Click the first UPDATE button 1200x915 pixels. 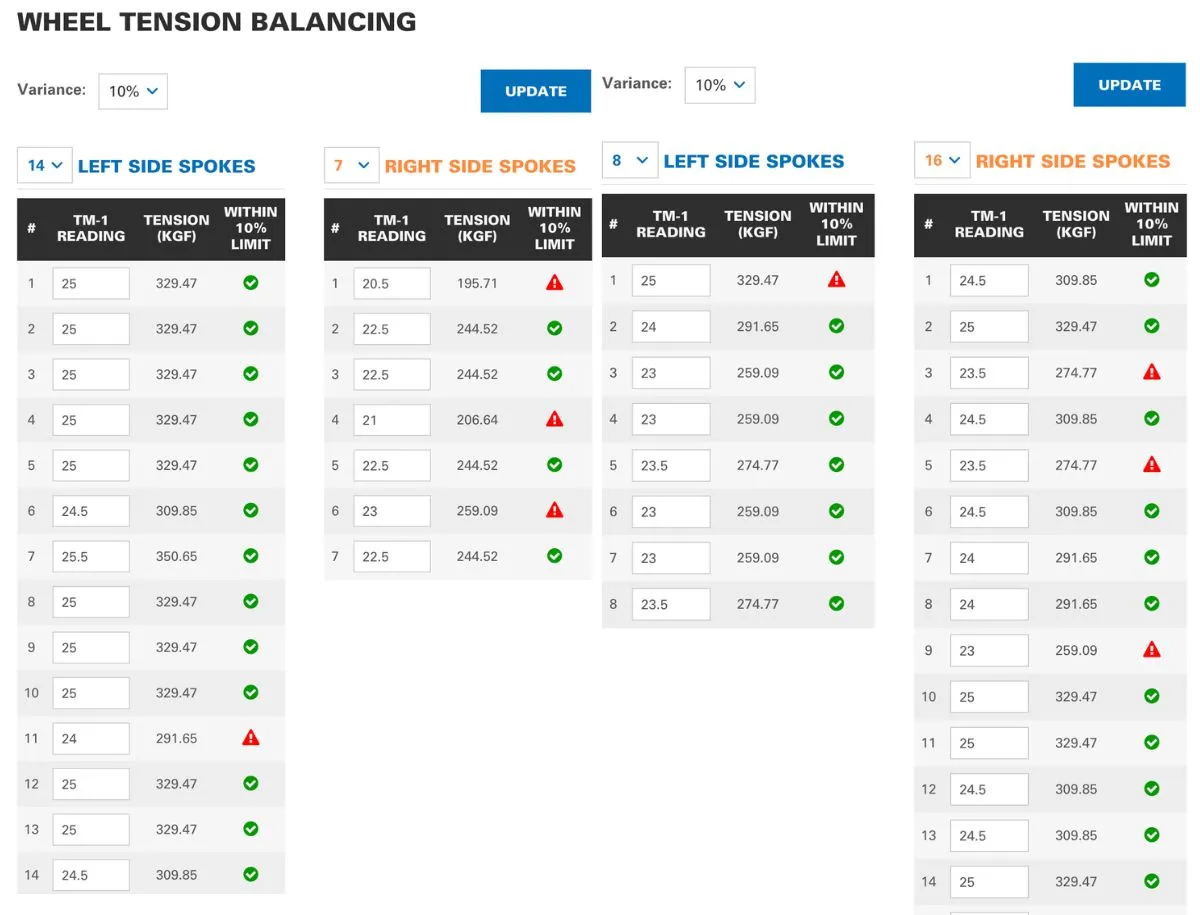536,91
